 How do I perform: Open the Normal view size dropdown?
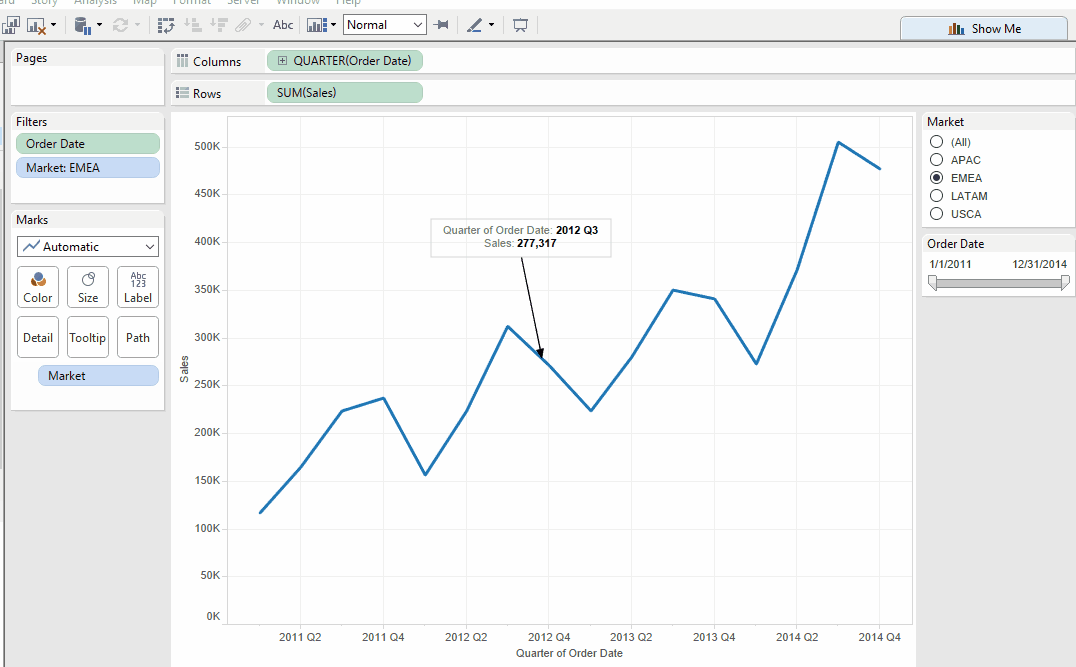click(385, 24)
